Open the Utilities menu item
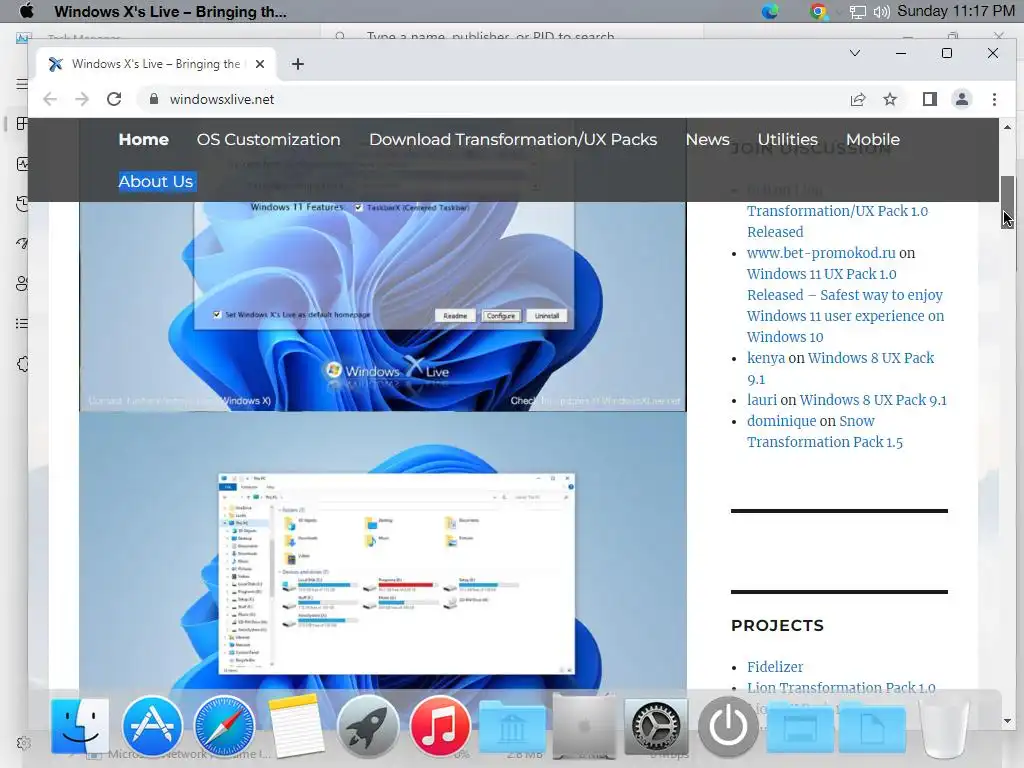This screenshot has width=1024, height=768. 788,139
